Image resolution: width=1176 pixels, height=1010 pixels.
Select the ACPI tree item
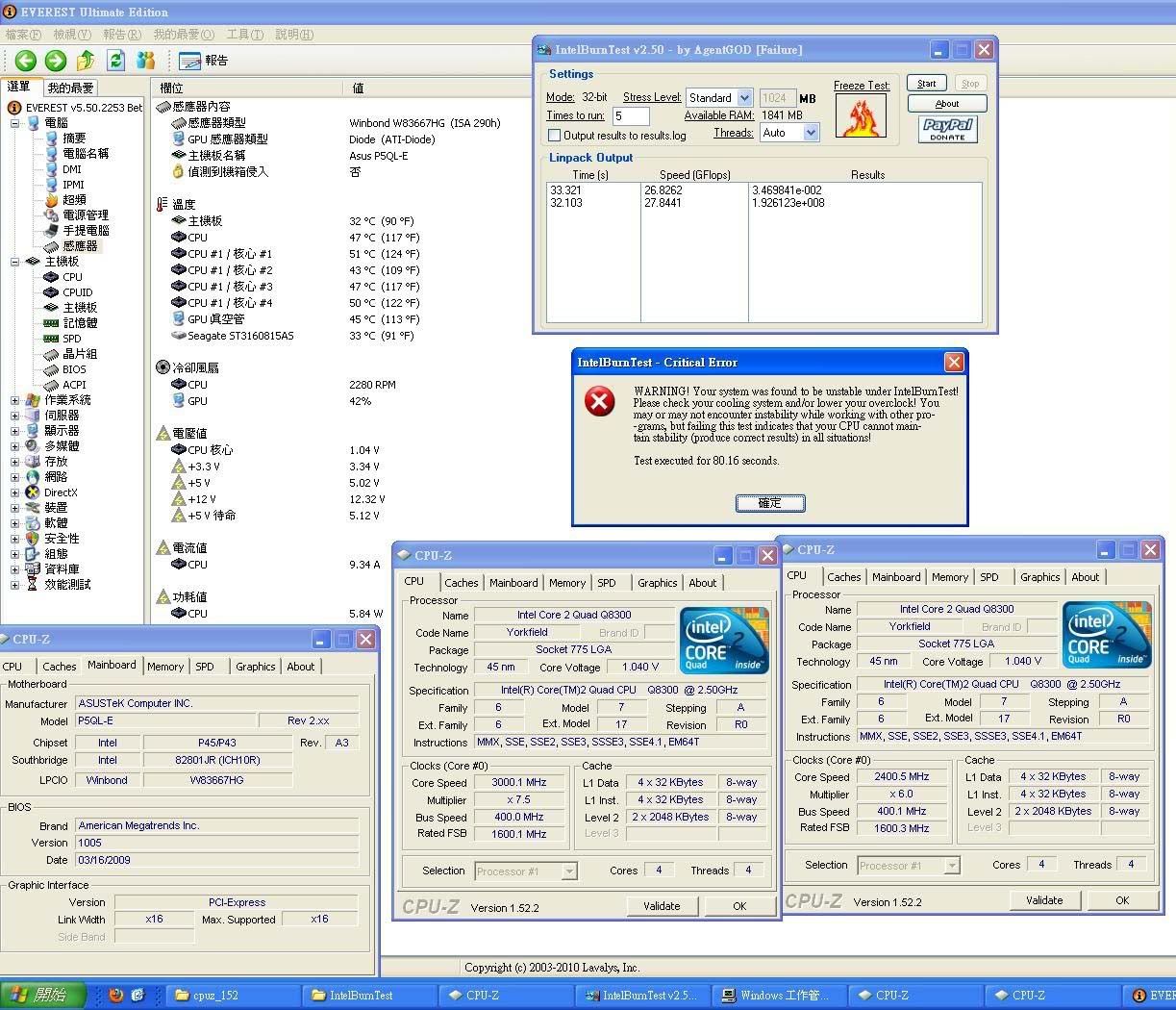[x=74, y=385]
